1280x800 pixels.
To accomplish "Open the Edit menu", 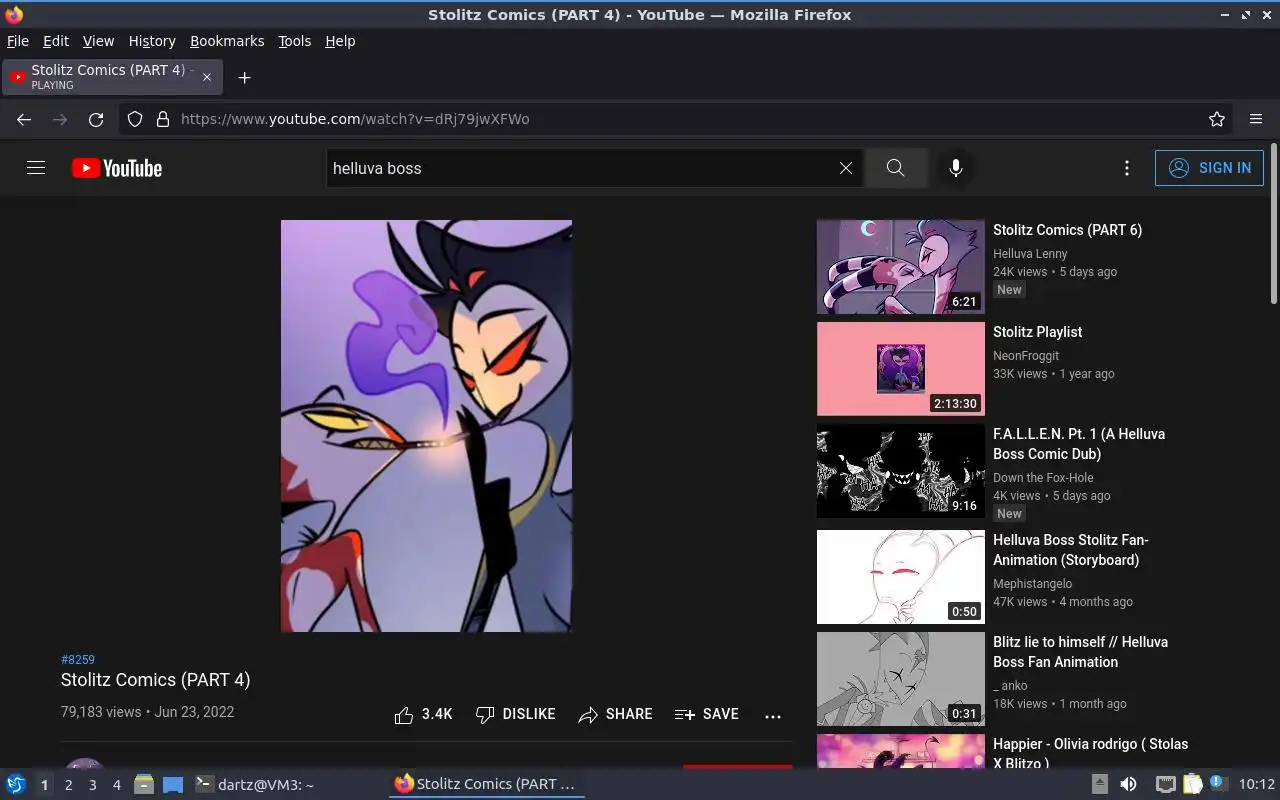I will pos(55,41).
